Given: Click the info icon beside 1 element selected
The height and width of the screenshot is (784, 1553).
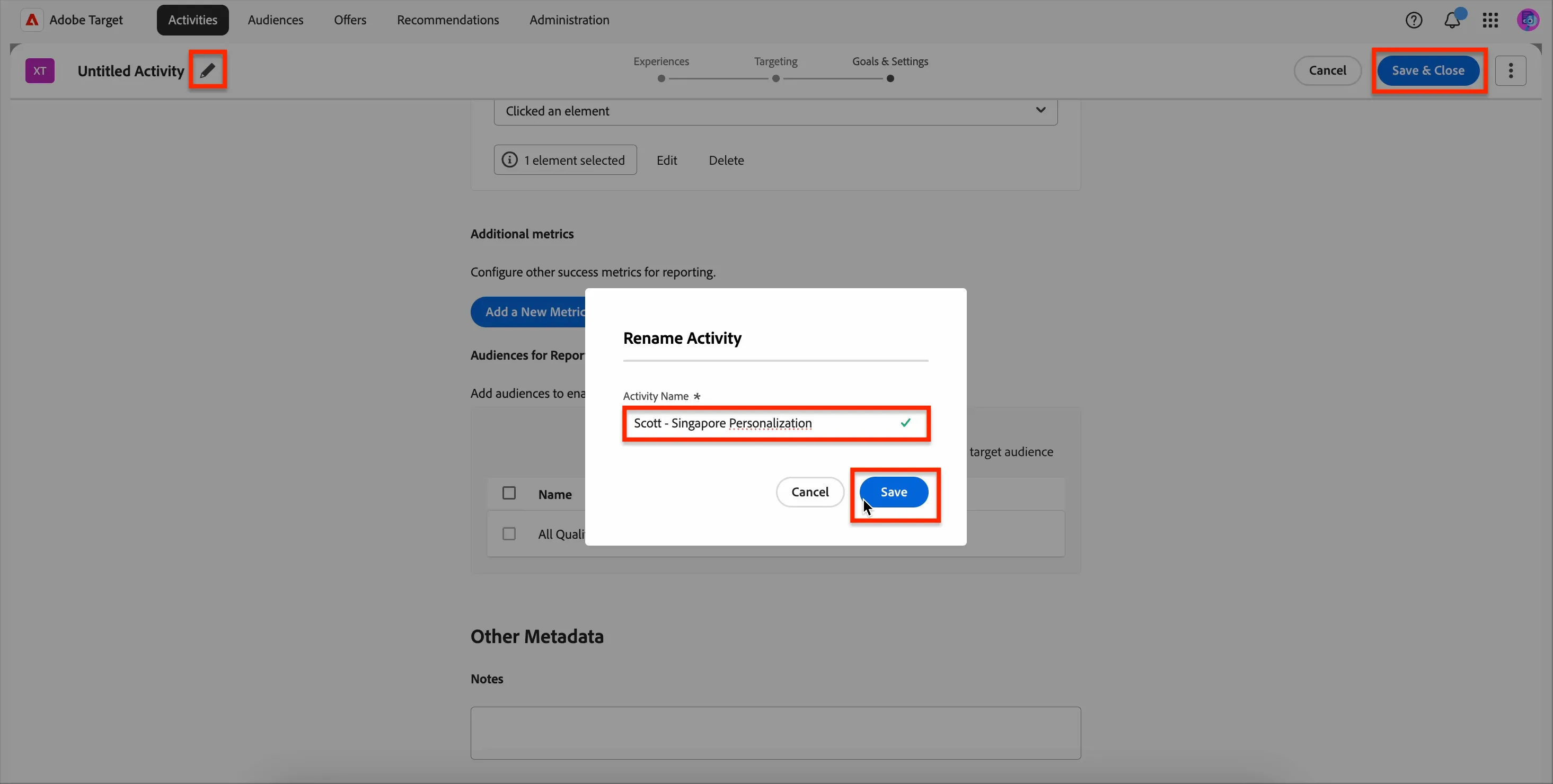Looking at the screenshot, I should point(509,159).
